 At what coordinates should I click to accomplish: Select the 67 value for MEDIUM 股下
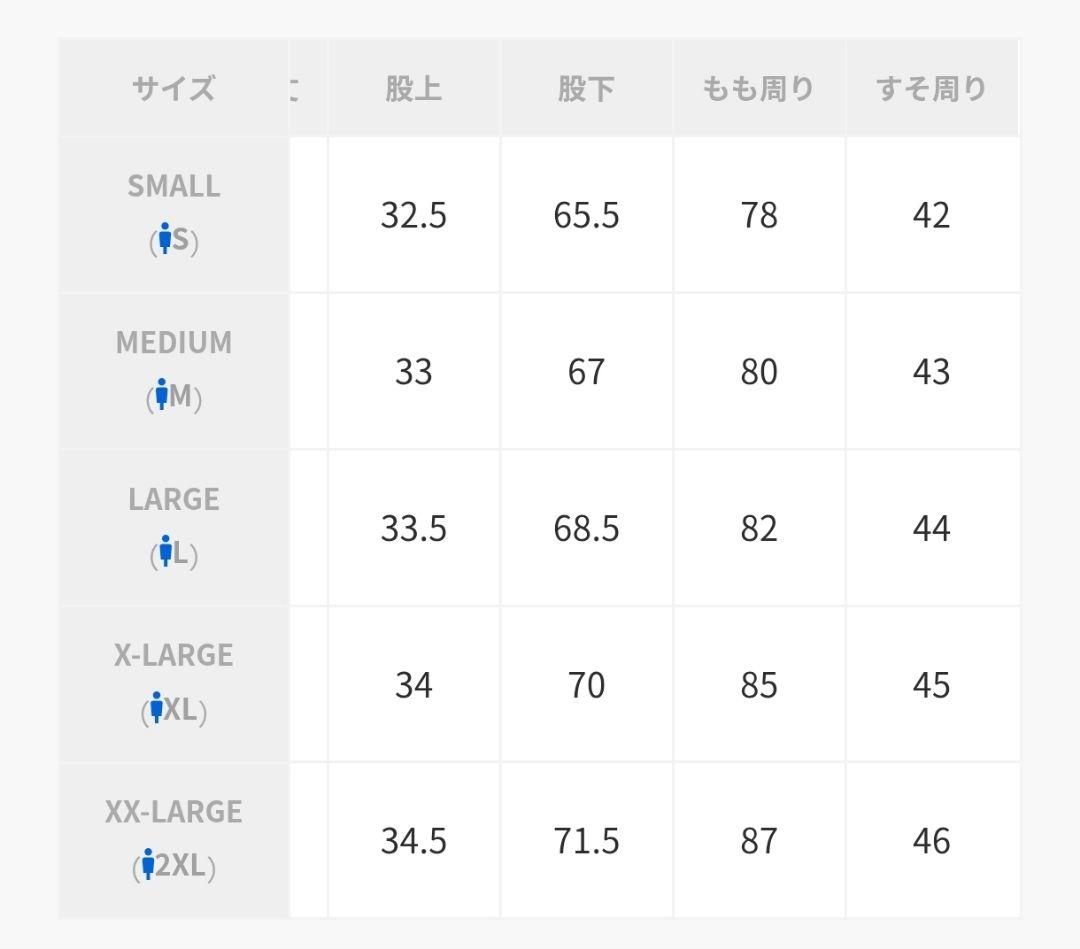coord(586,372)
